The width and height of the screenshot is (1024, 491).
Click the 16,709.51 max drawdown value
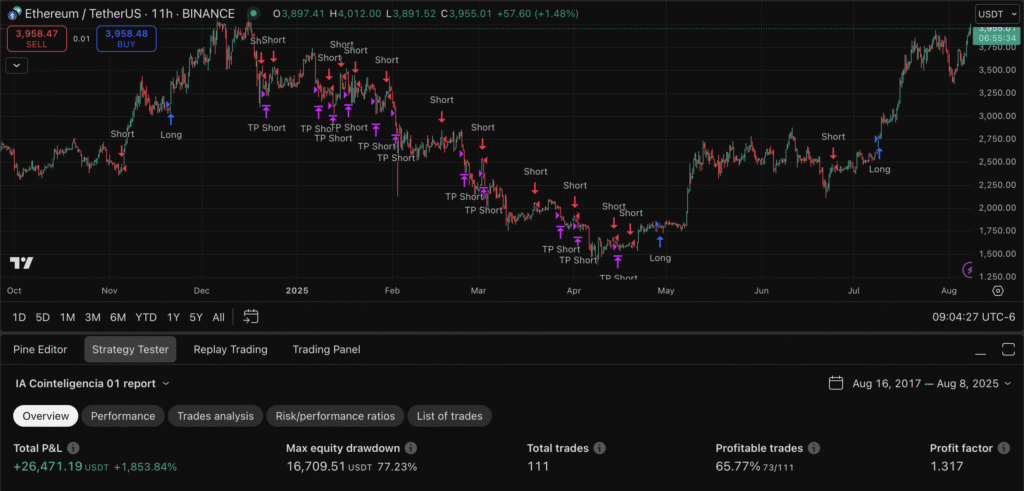[316, 467]
